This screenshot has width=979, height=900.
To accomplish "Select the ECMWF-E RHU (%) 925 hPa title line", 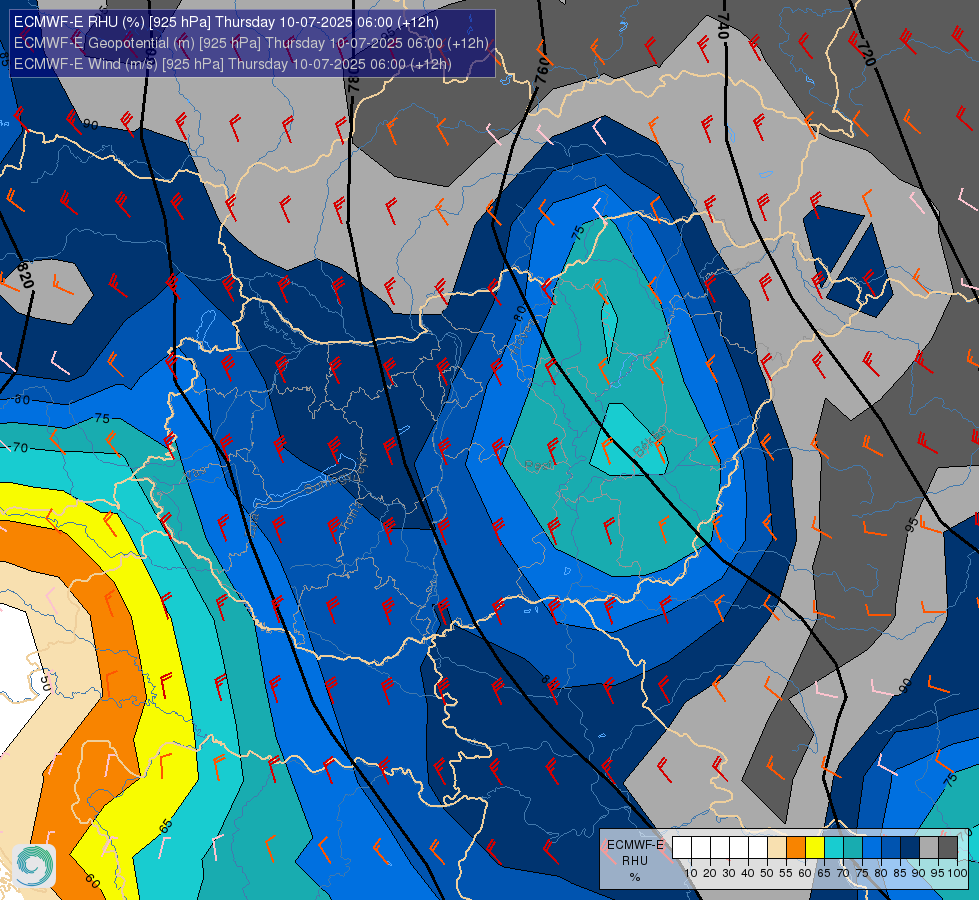I will (226, 22).
